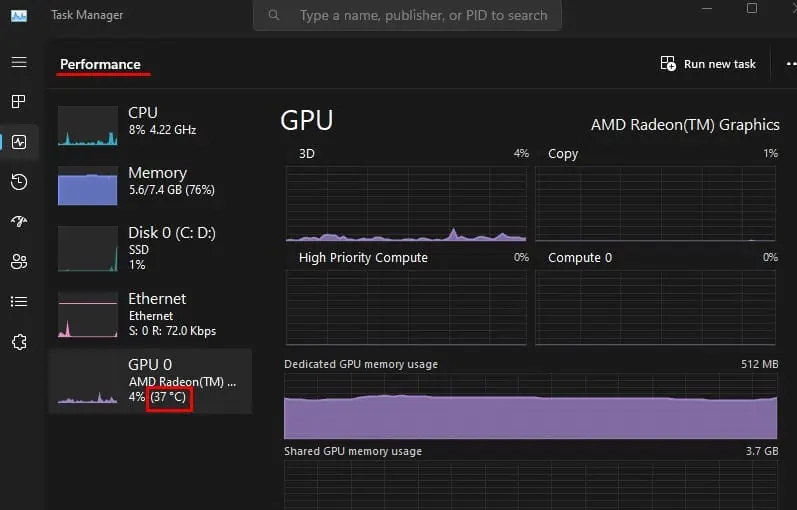Open the Copy graph engine dropdown
The height and width of the screenshot is (510, 797).
click(563, 154)
